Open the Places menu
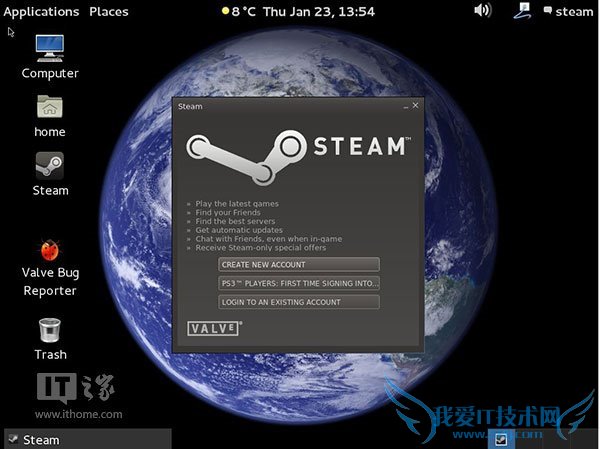Screen dimensions: 600x449 [109, 11]
